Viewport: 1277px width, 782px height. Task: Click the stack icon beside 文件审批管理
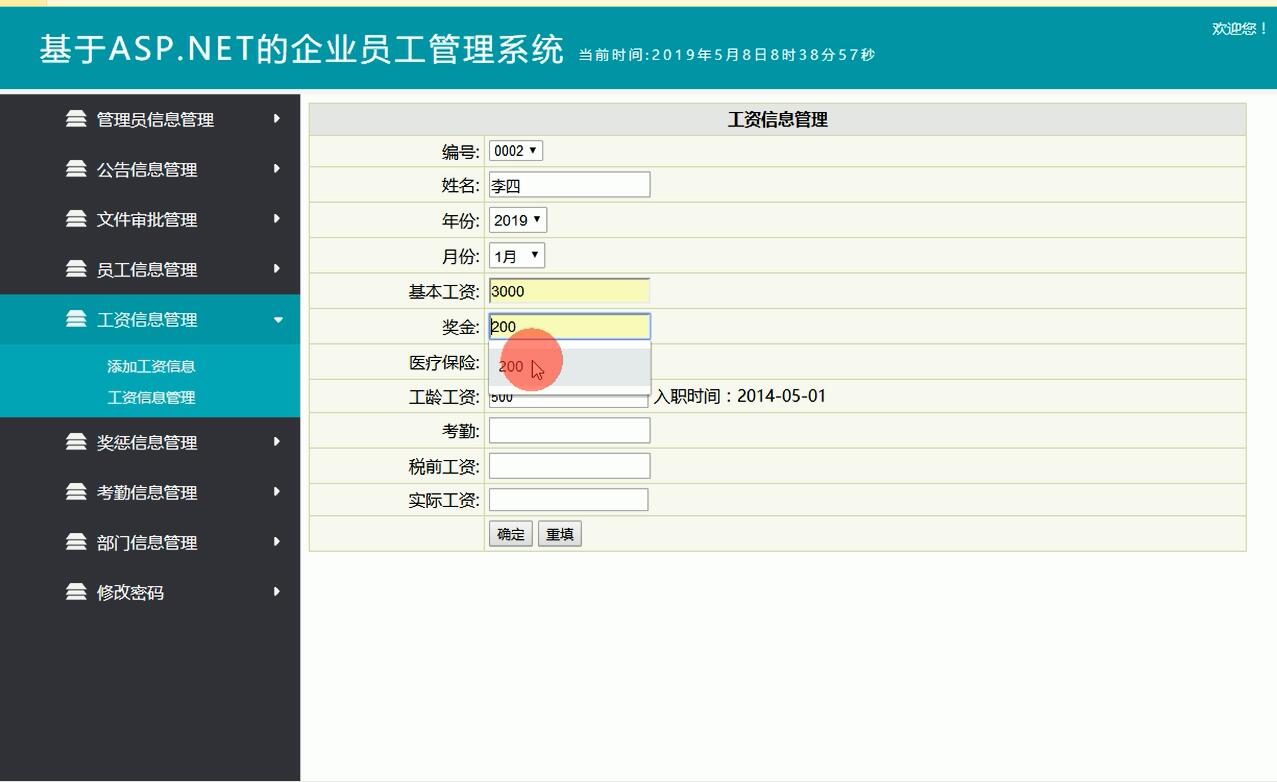click(76, 219)
